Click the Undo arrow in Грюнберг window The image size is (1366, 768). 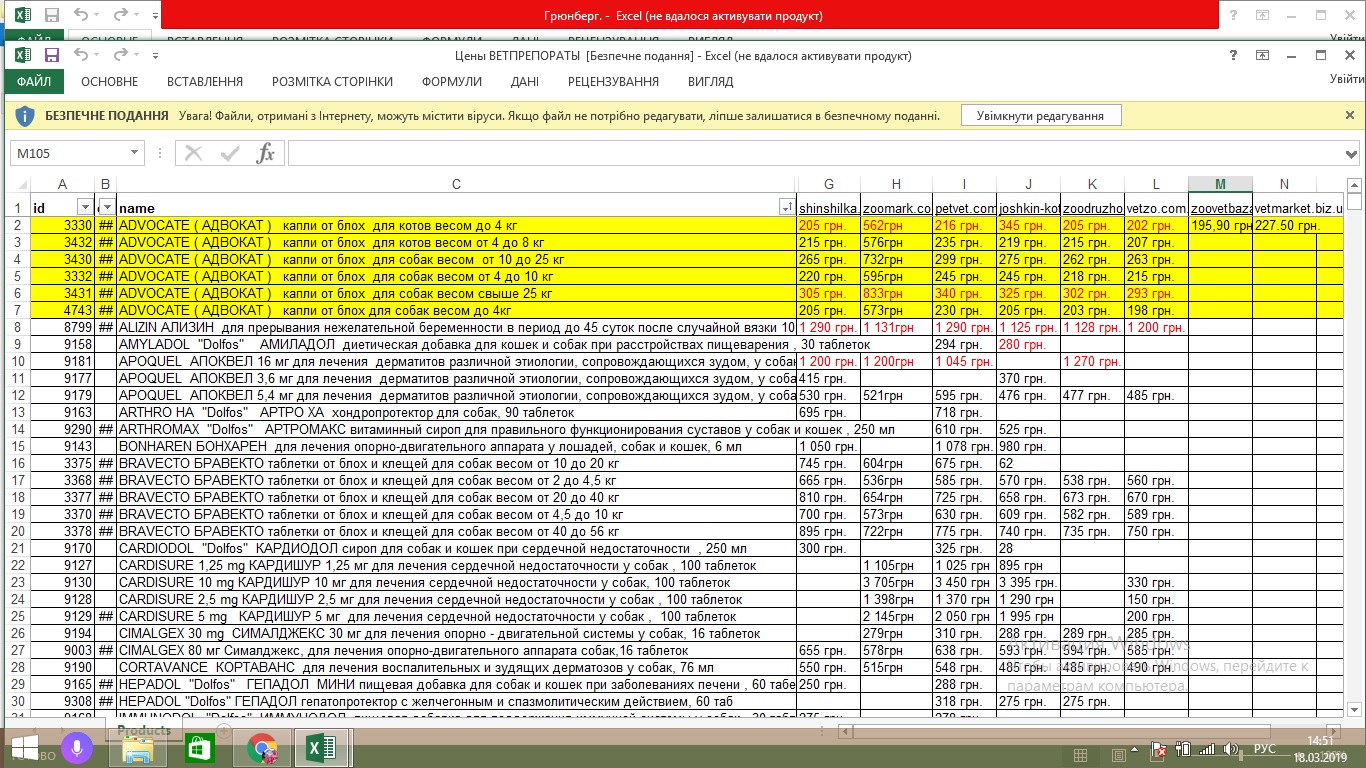pos(81,16)
